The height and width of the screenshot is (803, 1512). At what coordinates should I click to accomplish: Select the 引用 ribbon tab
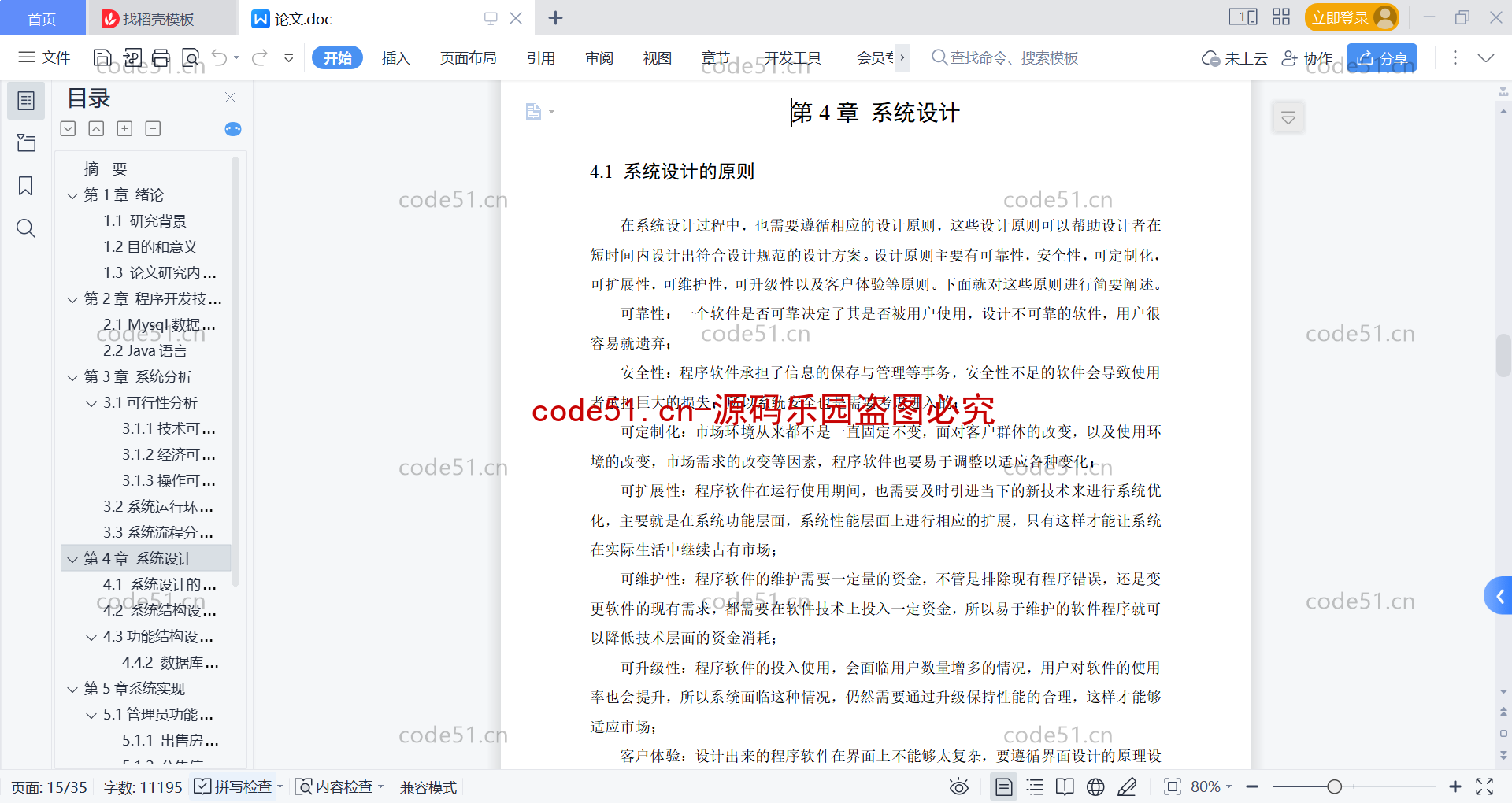(541, 58)
